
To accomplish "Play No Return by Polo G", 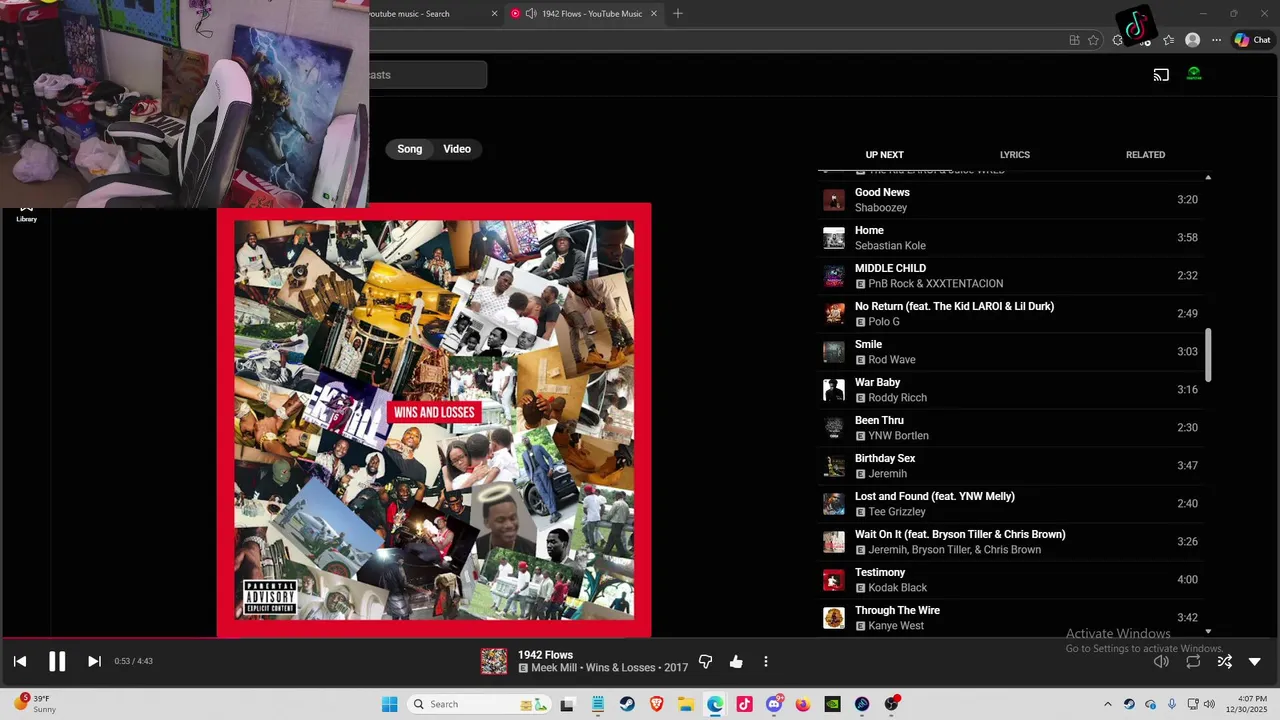I will [x=1010, y=314].
